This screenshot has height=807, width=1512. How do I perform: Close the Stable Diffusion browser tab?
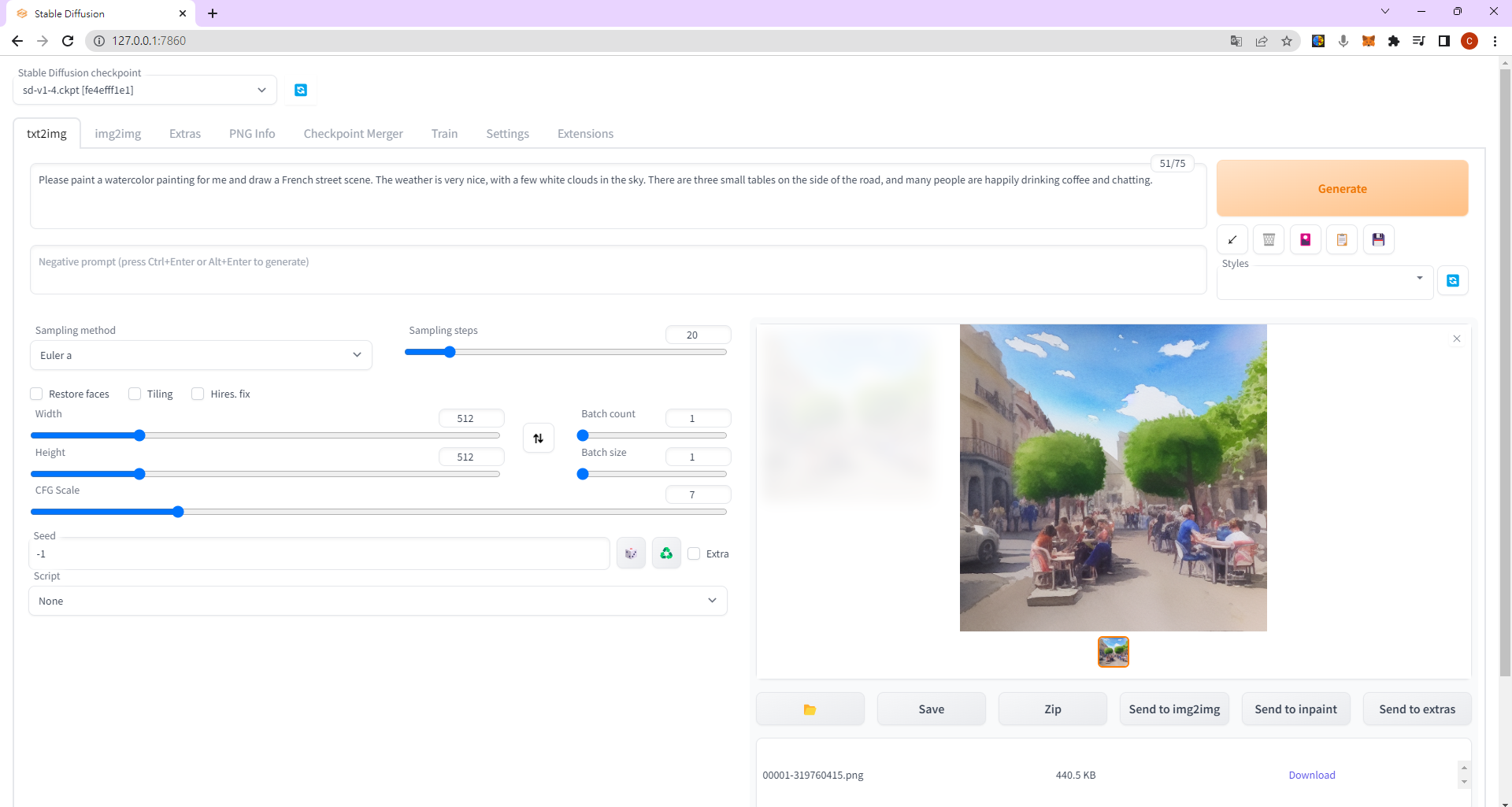183,13
